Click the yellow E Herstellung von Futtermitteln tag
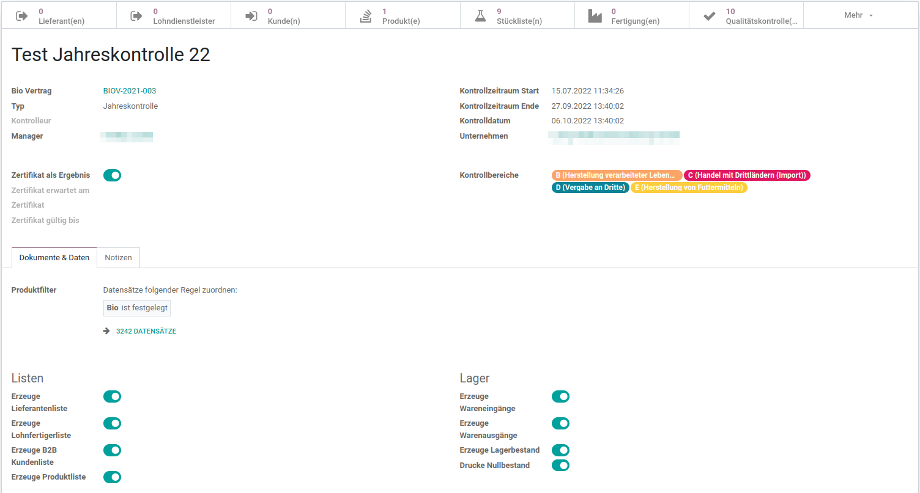The height and width of the screenshot is (493, 920). 689,187
